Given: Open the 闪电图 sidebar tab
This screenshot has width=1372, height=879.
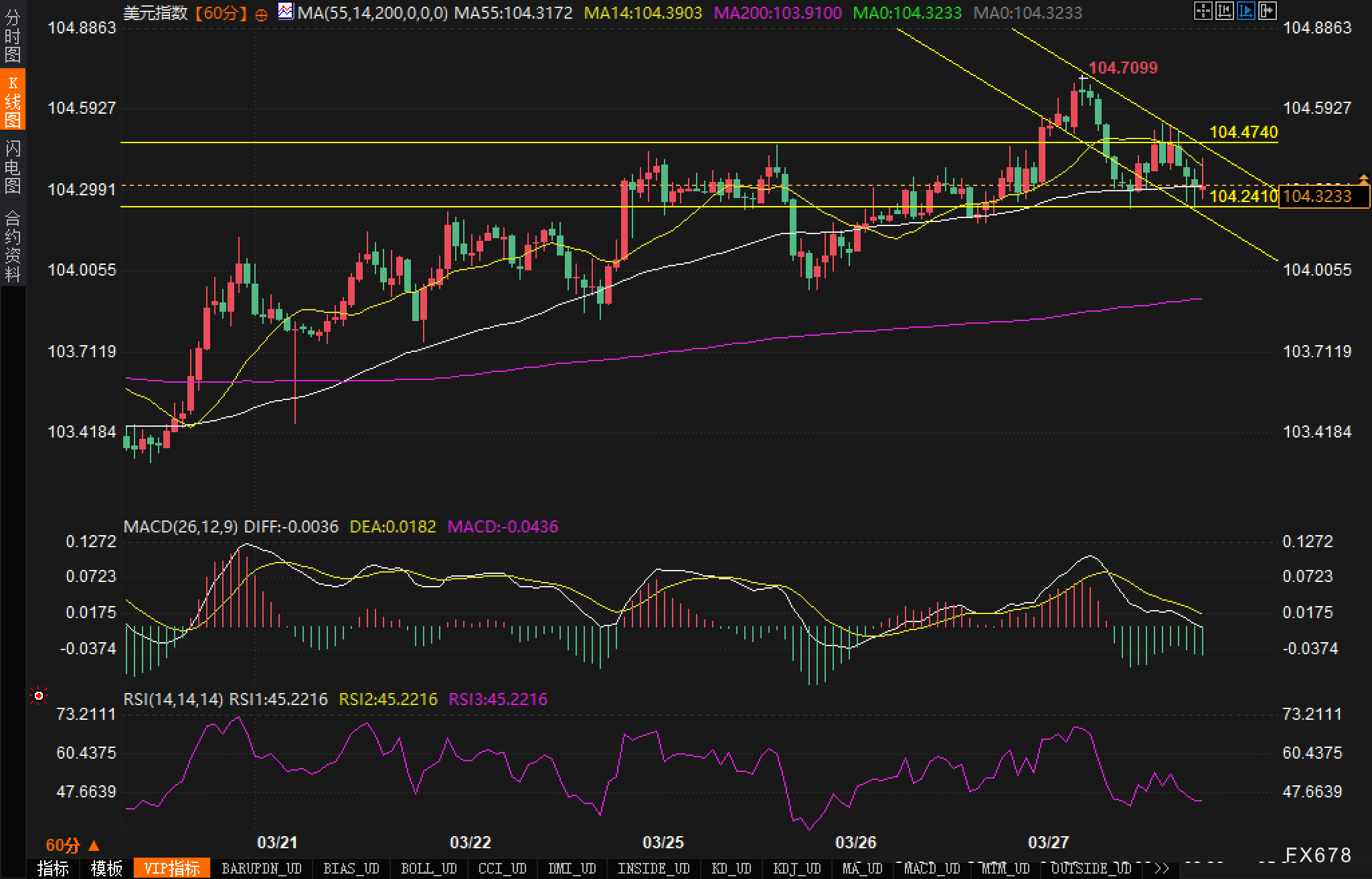Looking at the screenshot, I should click(12, 167).
